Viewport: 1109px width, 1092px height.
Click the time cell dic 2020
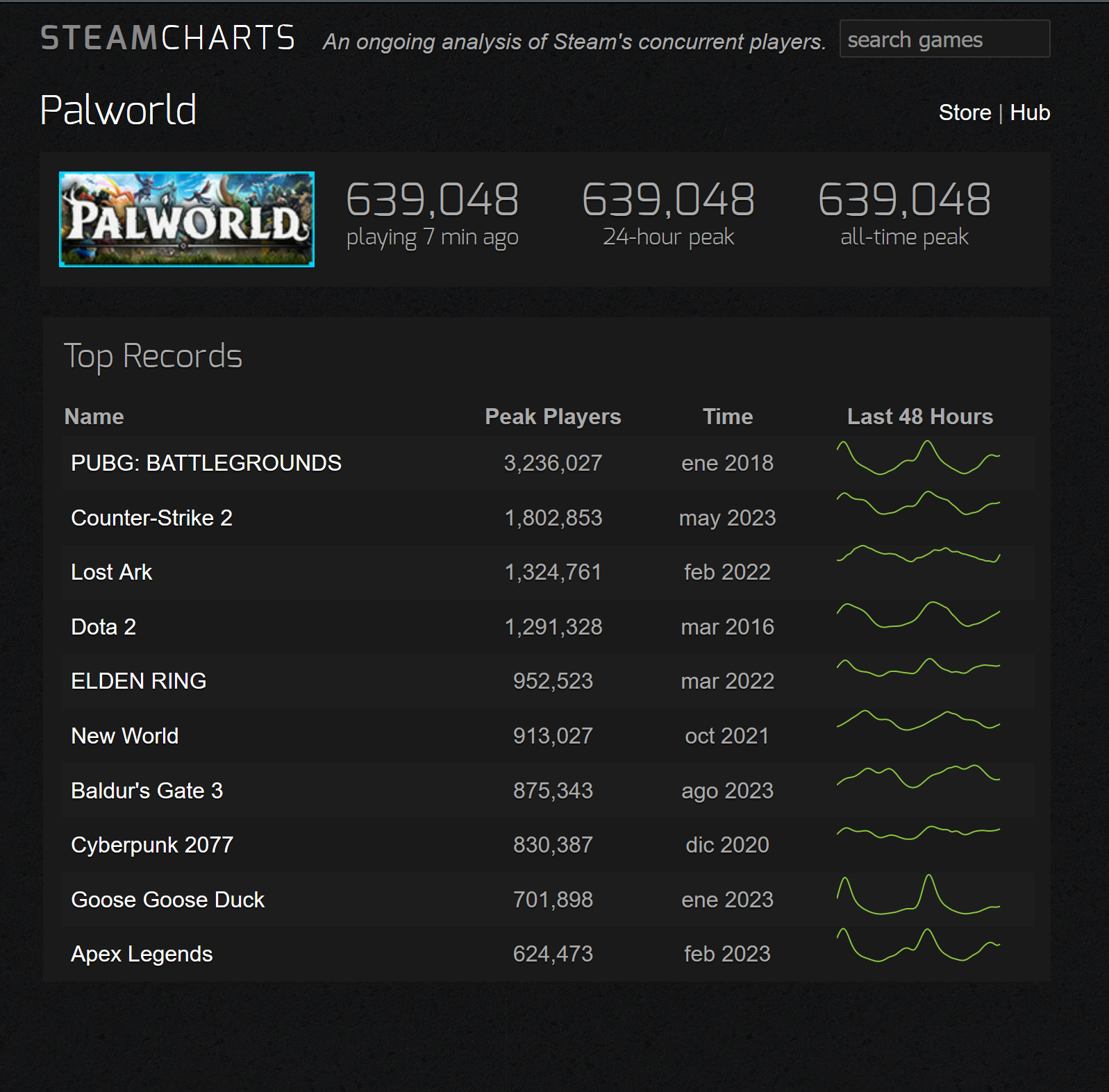click(728, 845)
